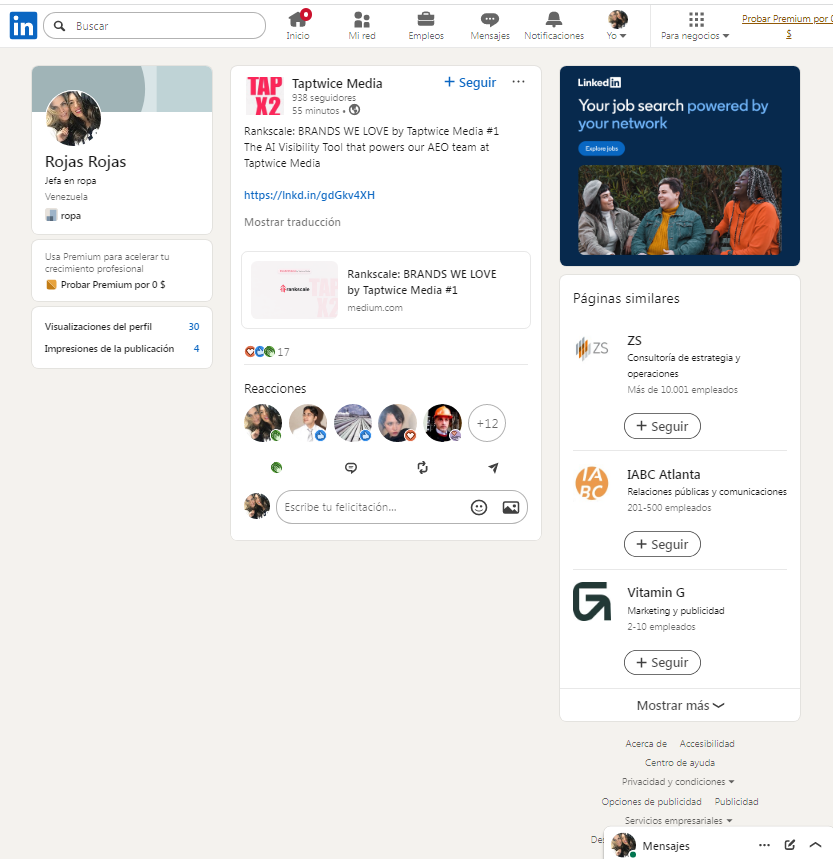Click the send icon on the post
Screen dimensions: 833x859
[x=493, y=467]
